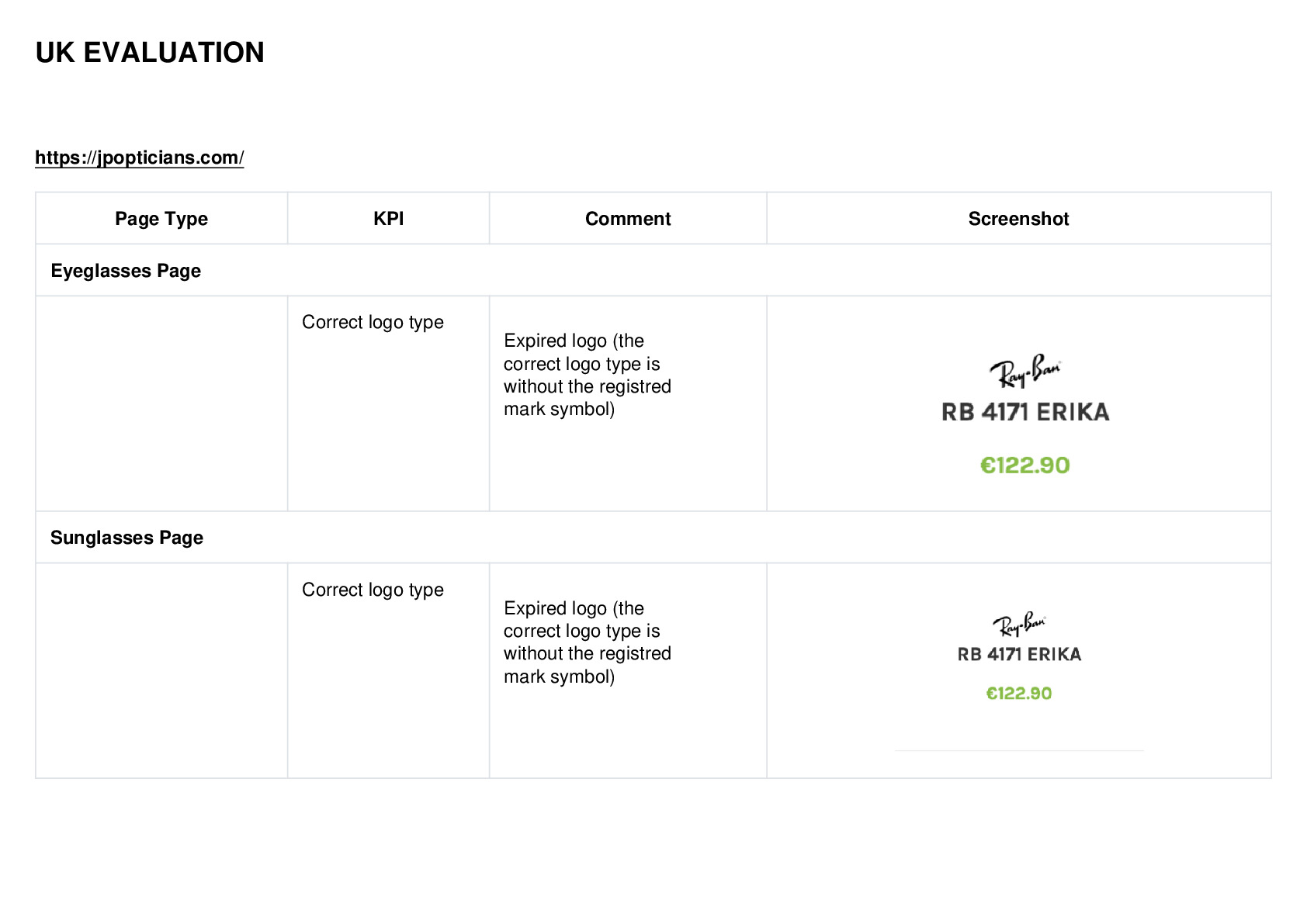Open the jpopticians.com hyperlink
The image size is (1307, 924).
[140, 157]
